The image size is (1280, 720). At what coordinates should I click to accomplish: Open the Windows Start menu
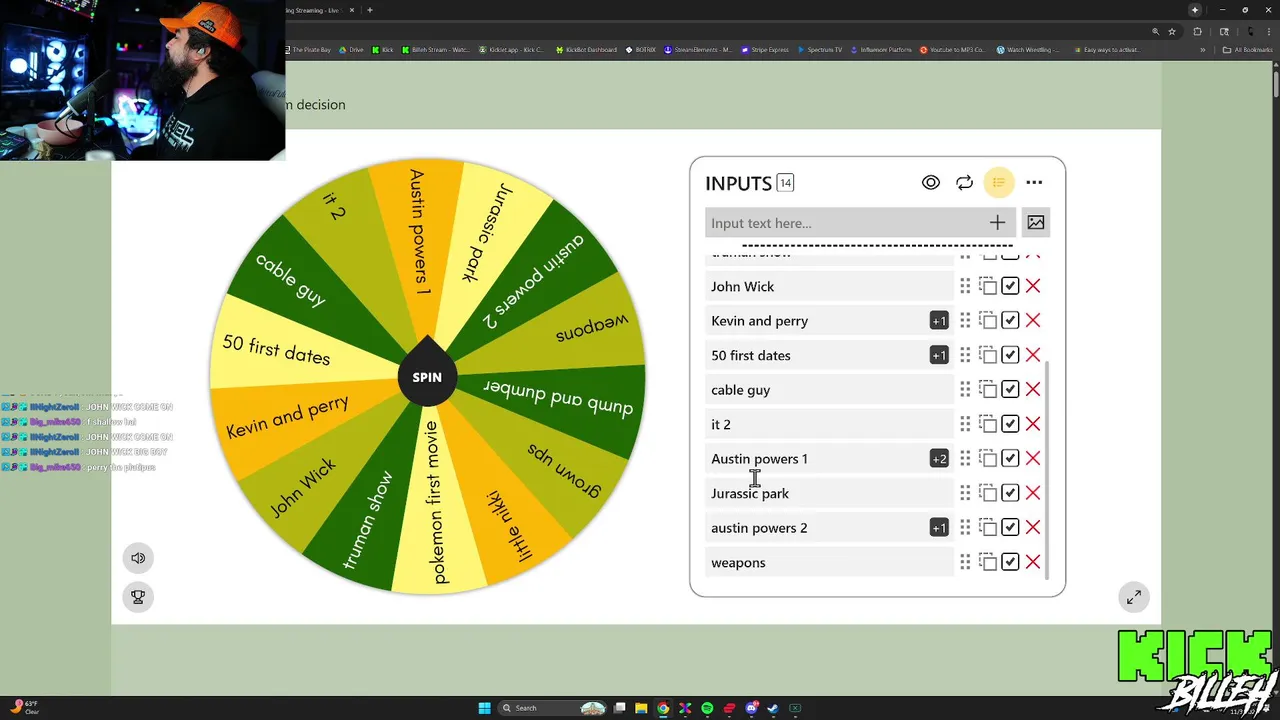click(x=485, y=708)
